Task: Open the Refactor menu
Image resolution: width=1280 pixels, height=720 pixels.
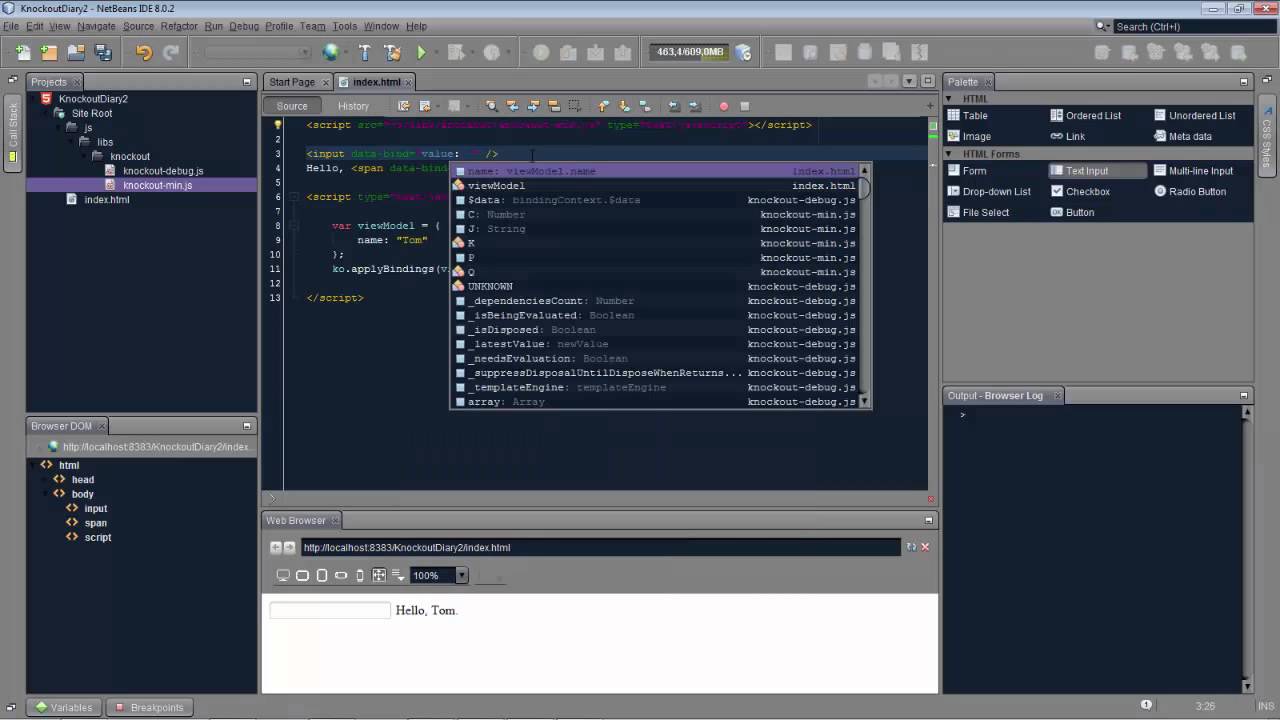Action: (x=179, y=26)
